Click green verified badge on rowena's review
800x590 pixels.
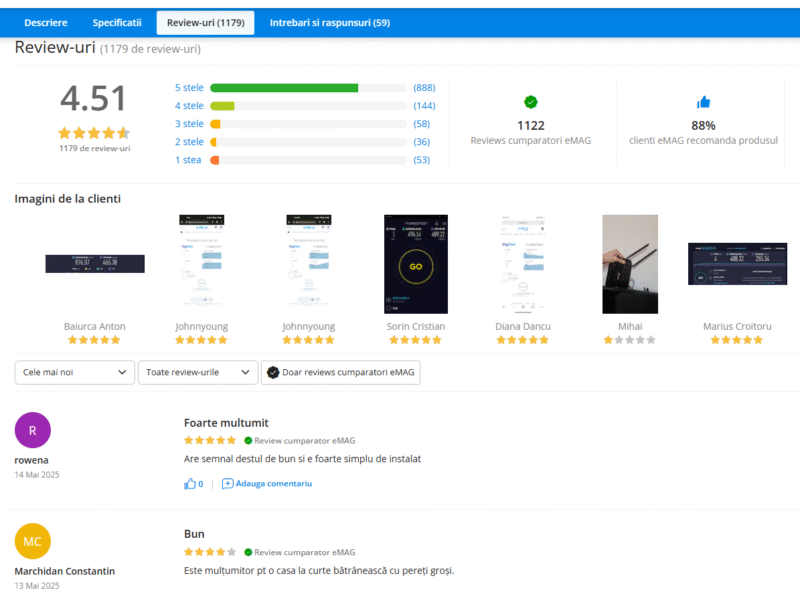(248, 440)
